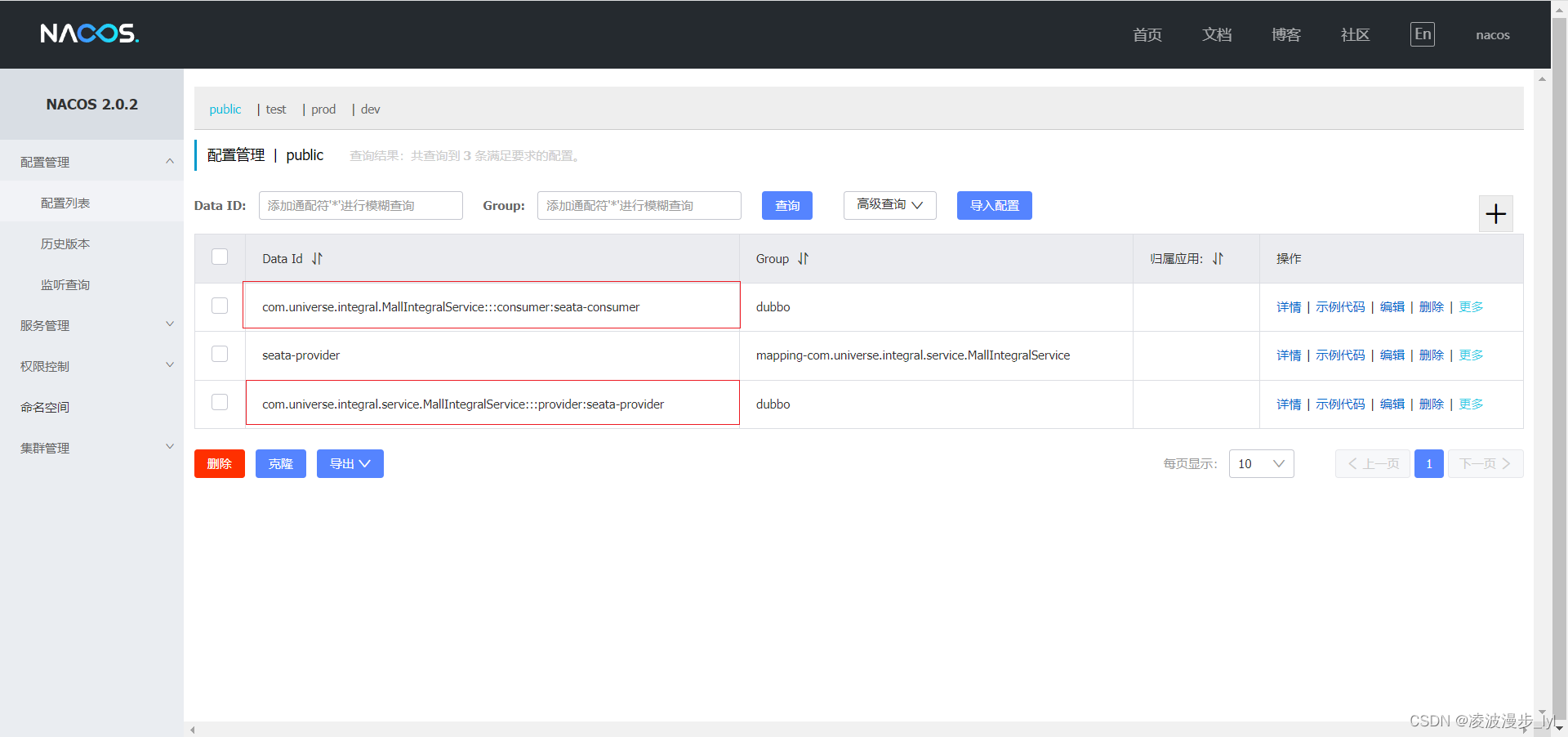Sort by Group column icon
This screenshot has width=1568, height=737.
[803, 259]
